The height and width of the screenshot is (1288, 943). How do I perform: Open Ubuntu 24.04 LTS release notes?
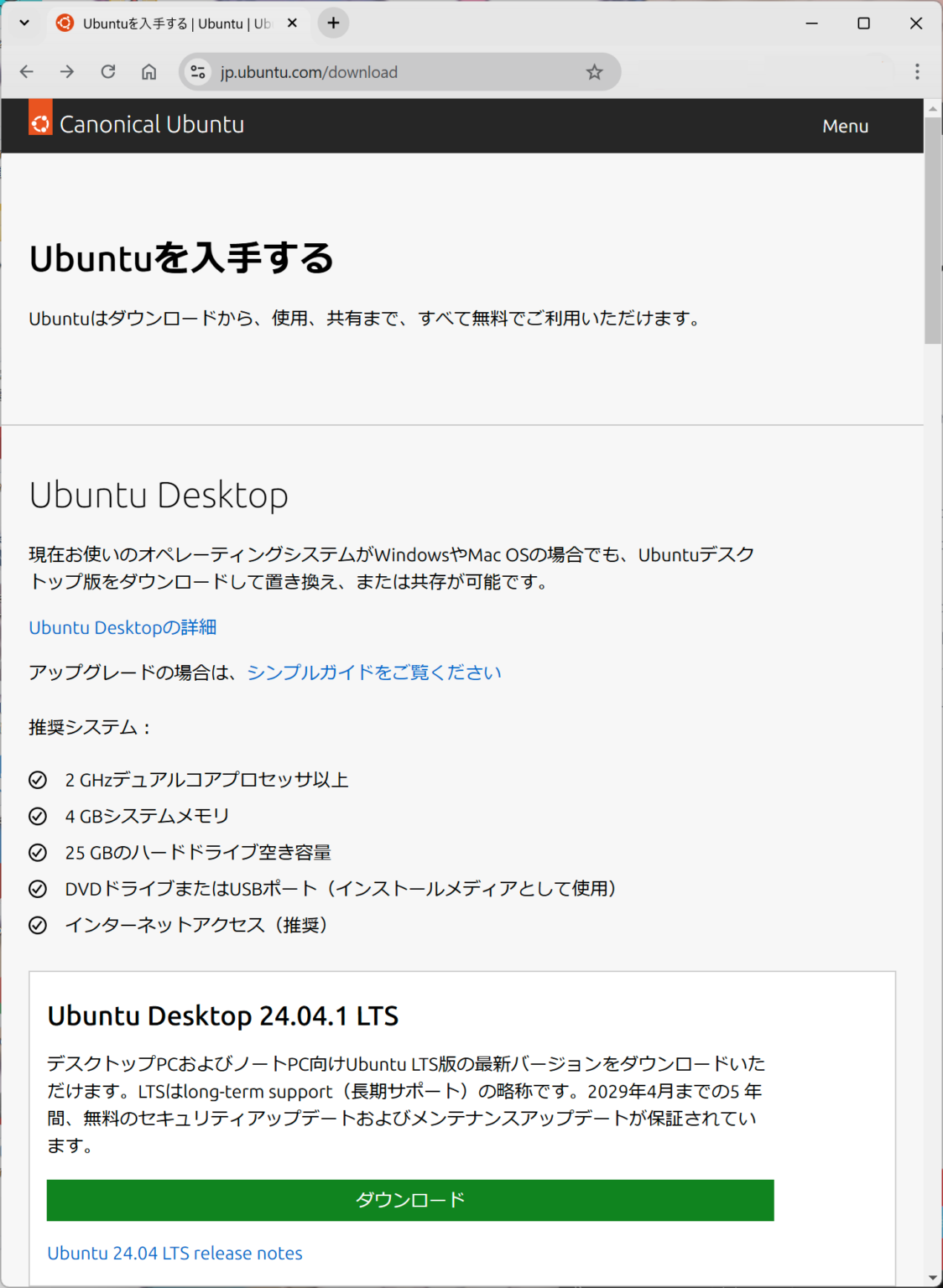pyautogui.click(x=175, y=1253)
